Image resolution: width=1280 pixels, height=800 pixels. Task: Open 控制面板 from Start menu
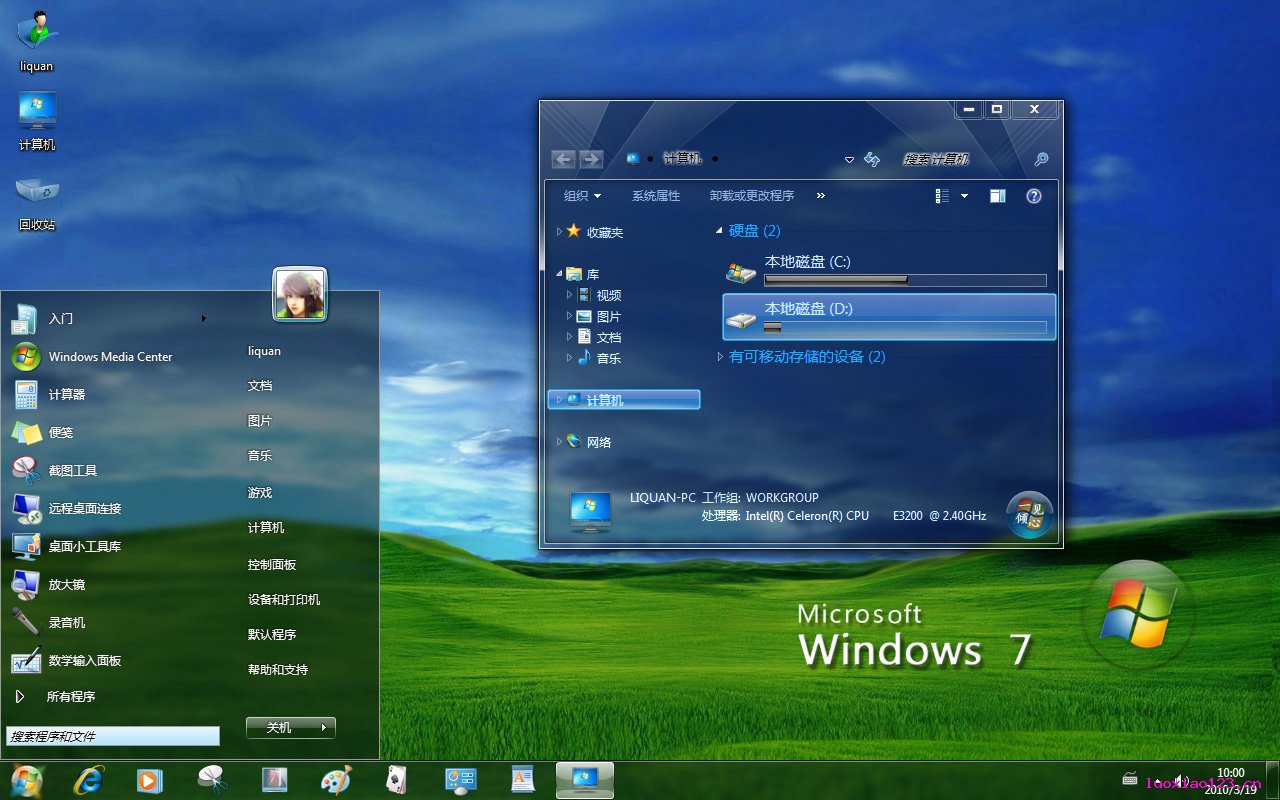click(272, 564)
